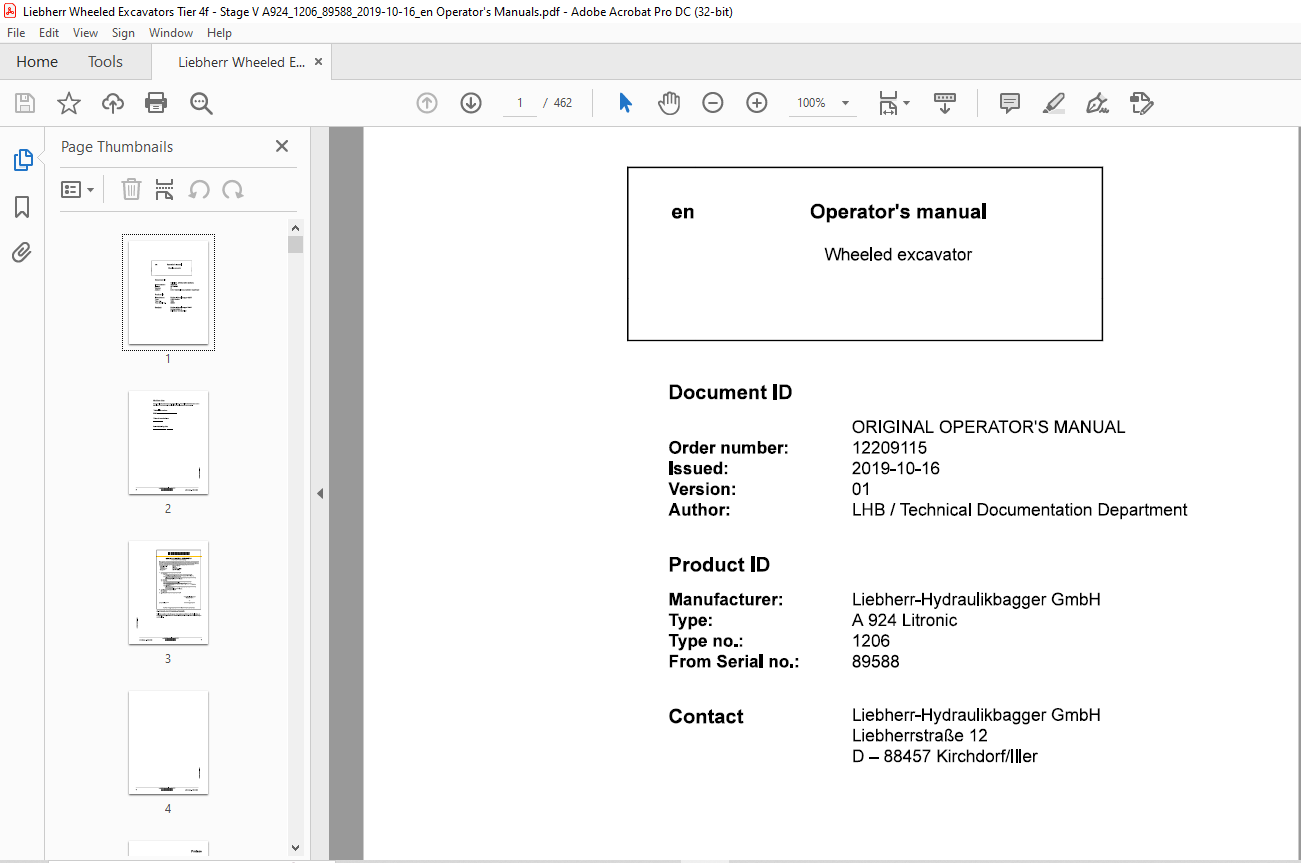
Task: Add document to favorites with the star icon
Action: point(69,103)
